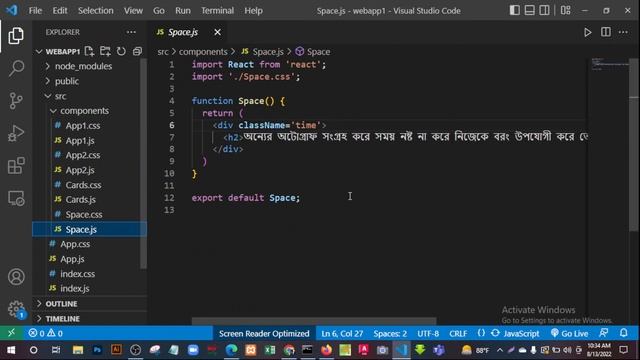
Task: Open Customize Layout icon
Action: pos(565,10)
